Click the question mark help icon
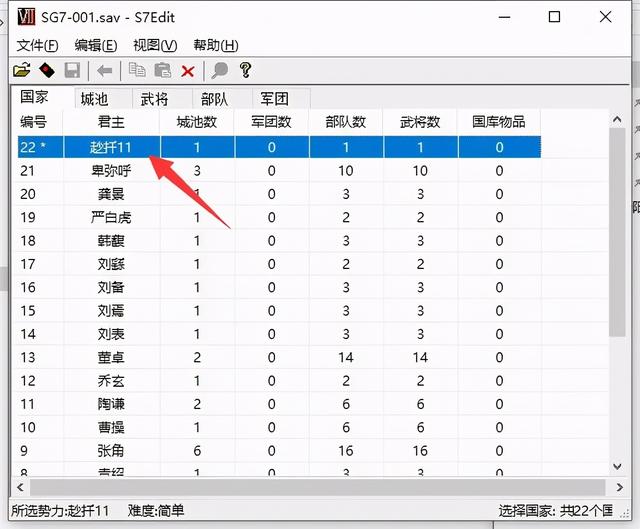The image size is (640, 529). pyautogui.click(x=245, y=71)
